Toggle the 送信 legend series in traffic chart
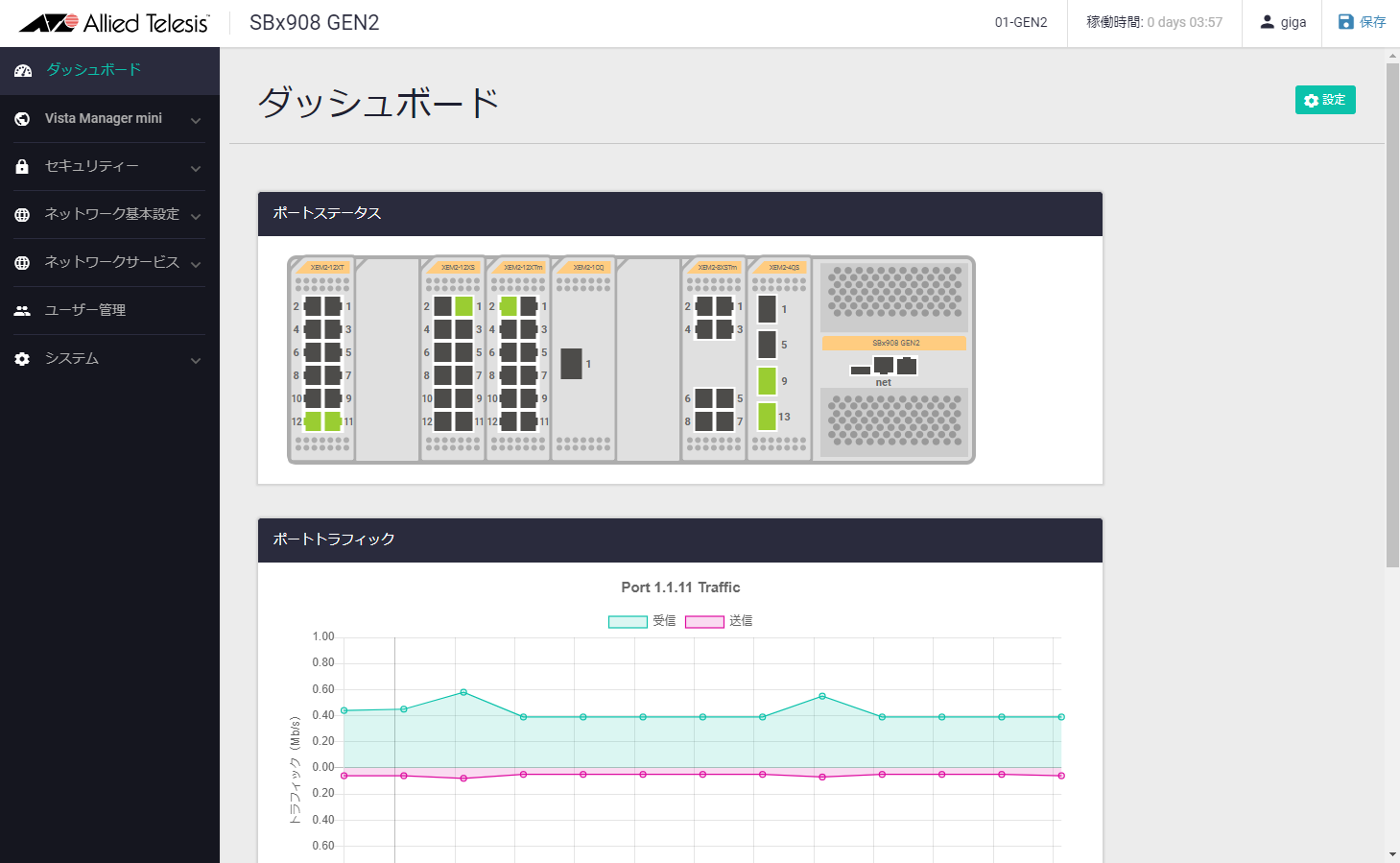The width and height of the screenshot is (1400, 863). (x=719, y=621)
